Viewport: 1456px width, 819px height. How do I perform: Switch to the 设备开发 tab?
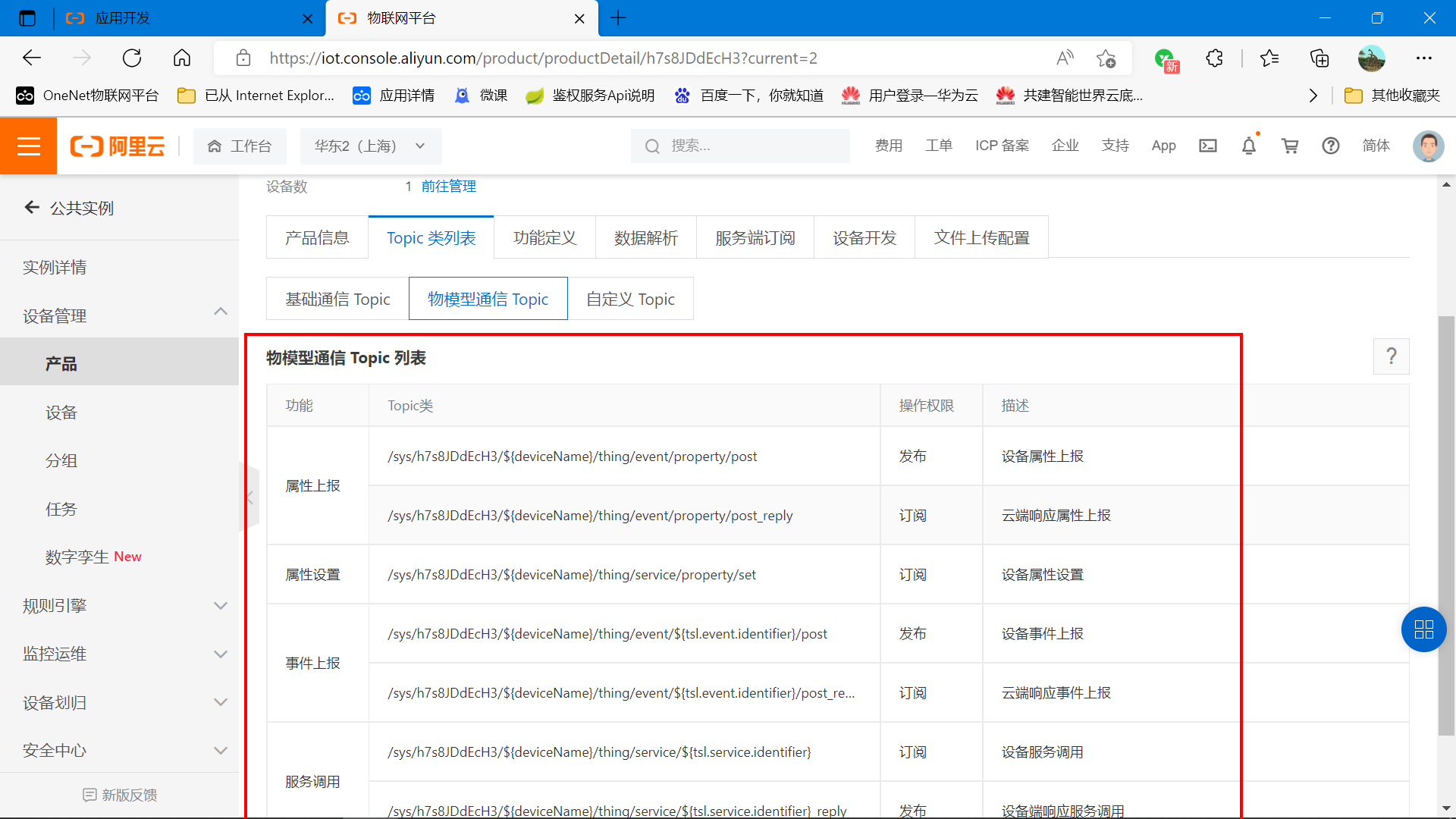(x=864, y=238)
